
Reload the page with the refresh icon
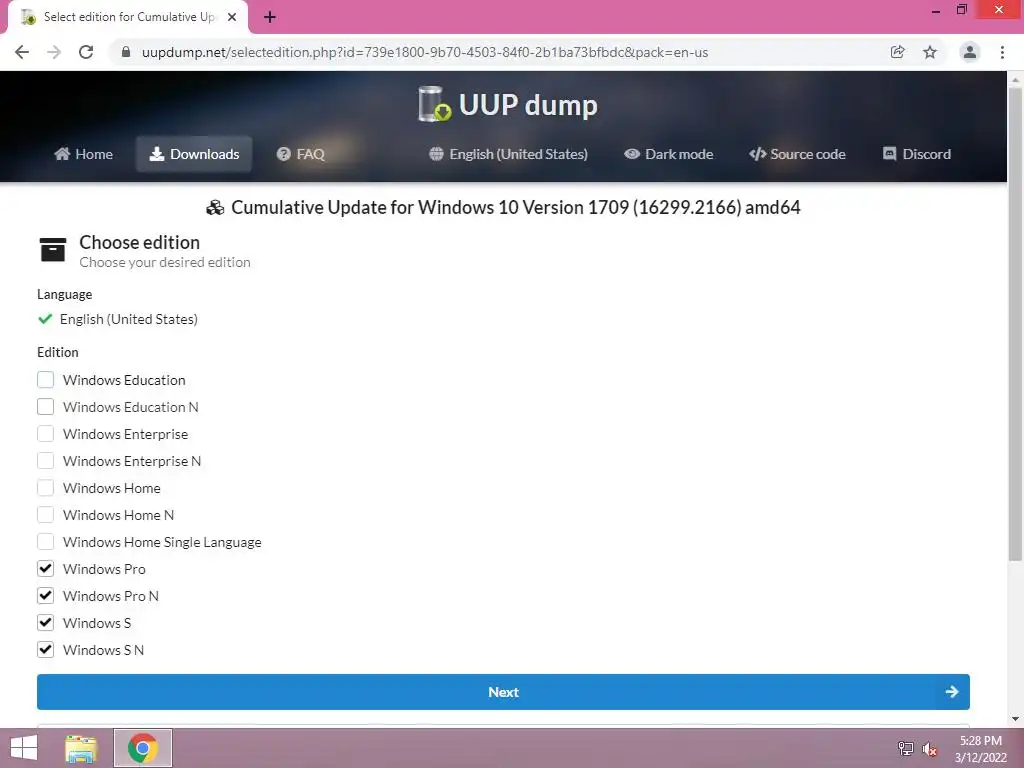pos(86,52)
